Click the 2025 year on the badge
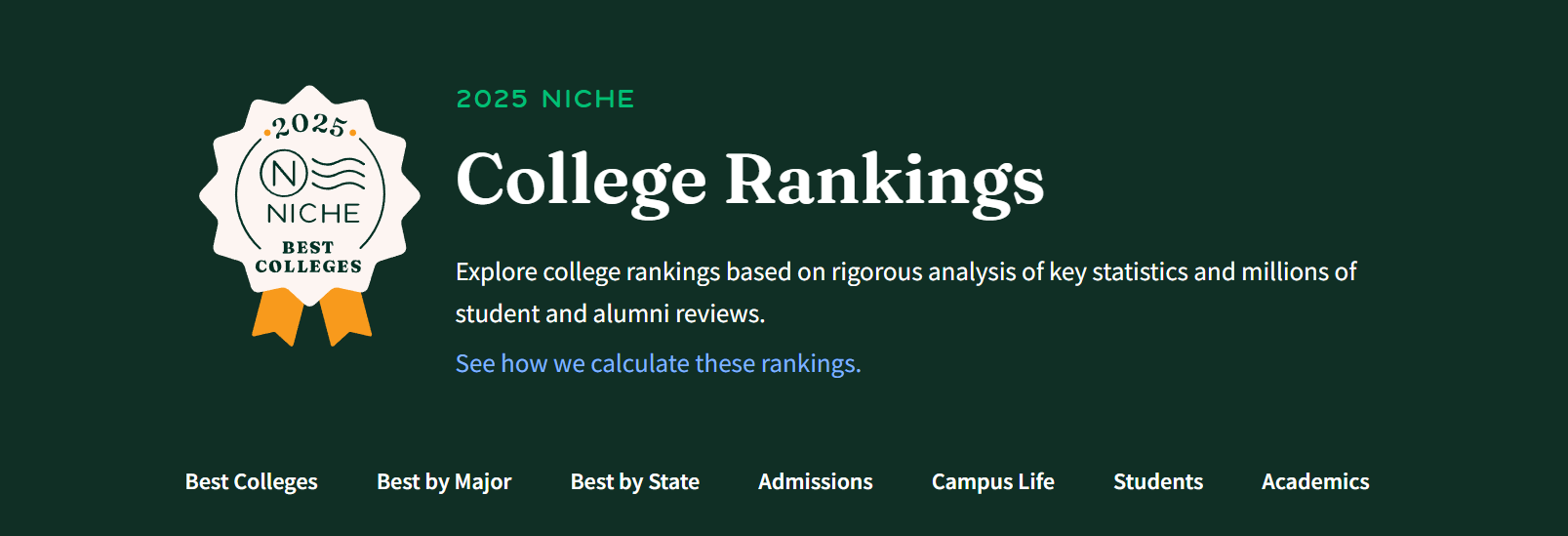1568x536 pixels. pyautogui.click(x=309, y=125)
